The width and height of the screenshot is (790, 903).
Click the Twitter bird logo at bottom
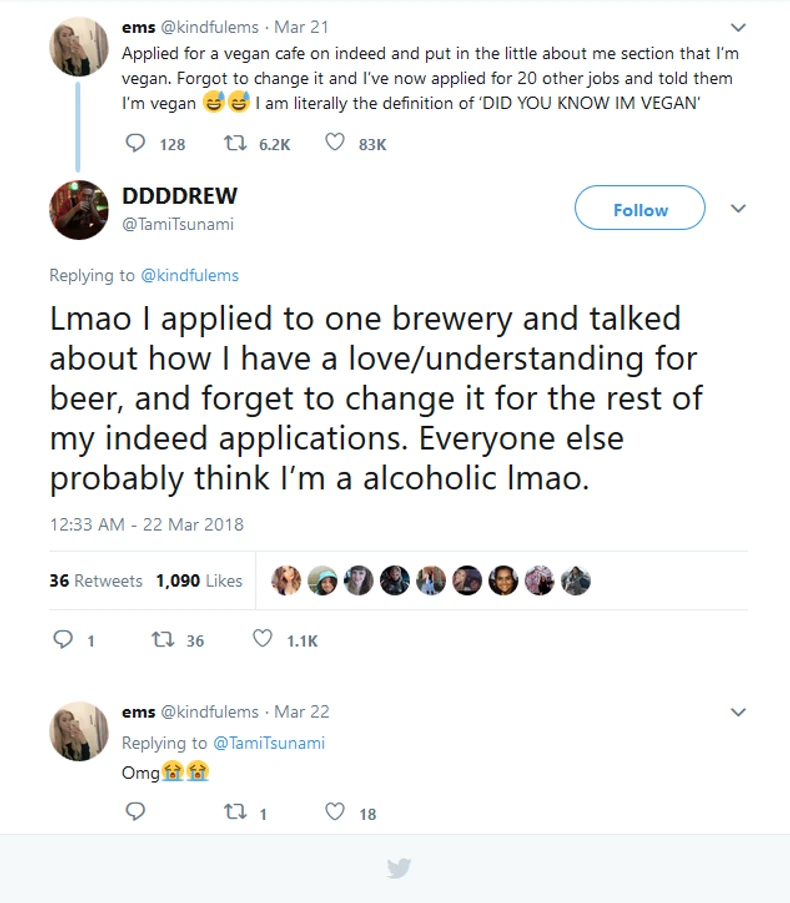[399, 868]
